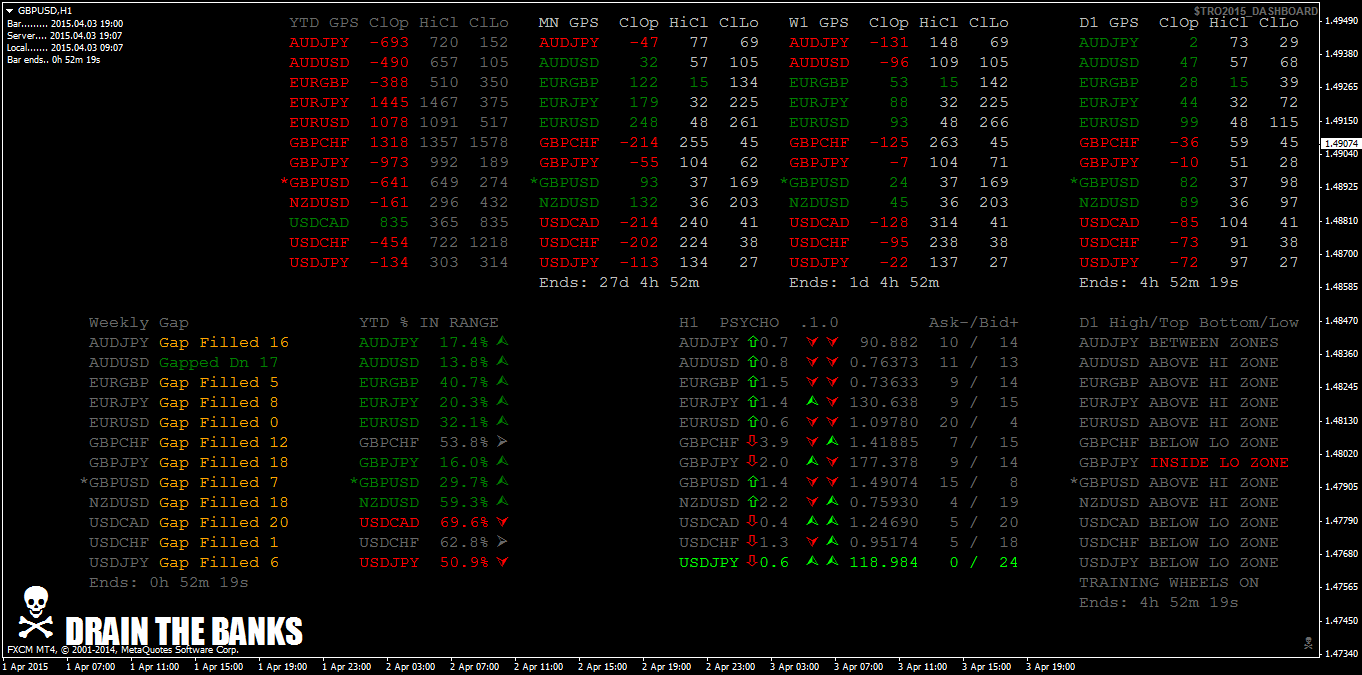Click the green up arrow next to AUDJPY 17.4%
This screenshot has width=1362, height=675.
[x=502, y=342]
